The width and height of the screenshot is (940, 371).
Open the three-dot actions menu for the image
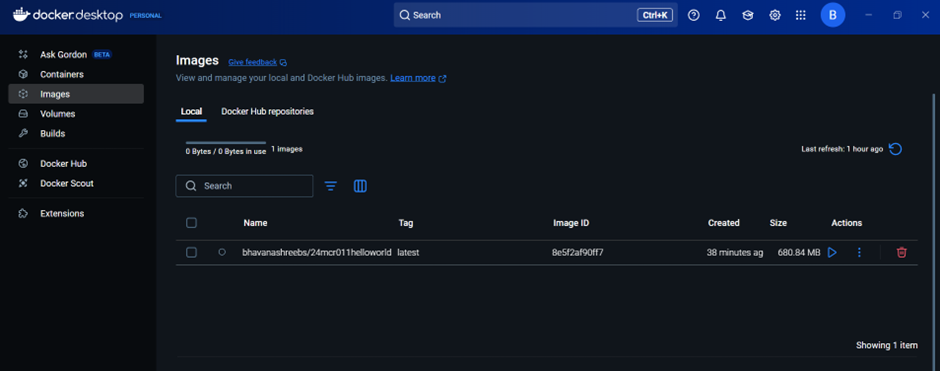click(x=859, y=252)
